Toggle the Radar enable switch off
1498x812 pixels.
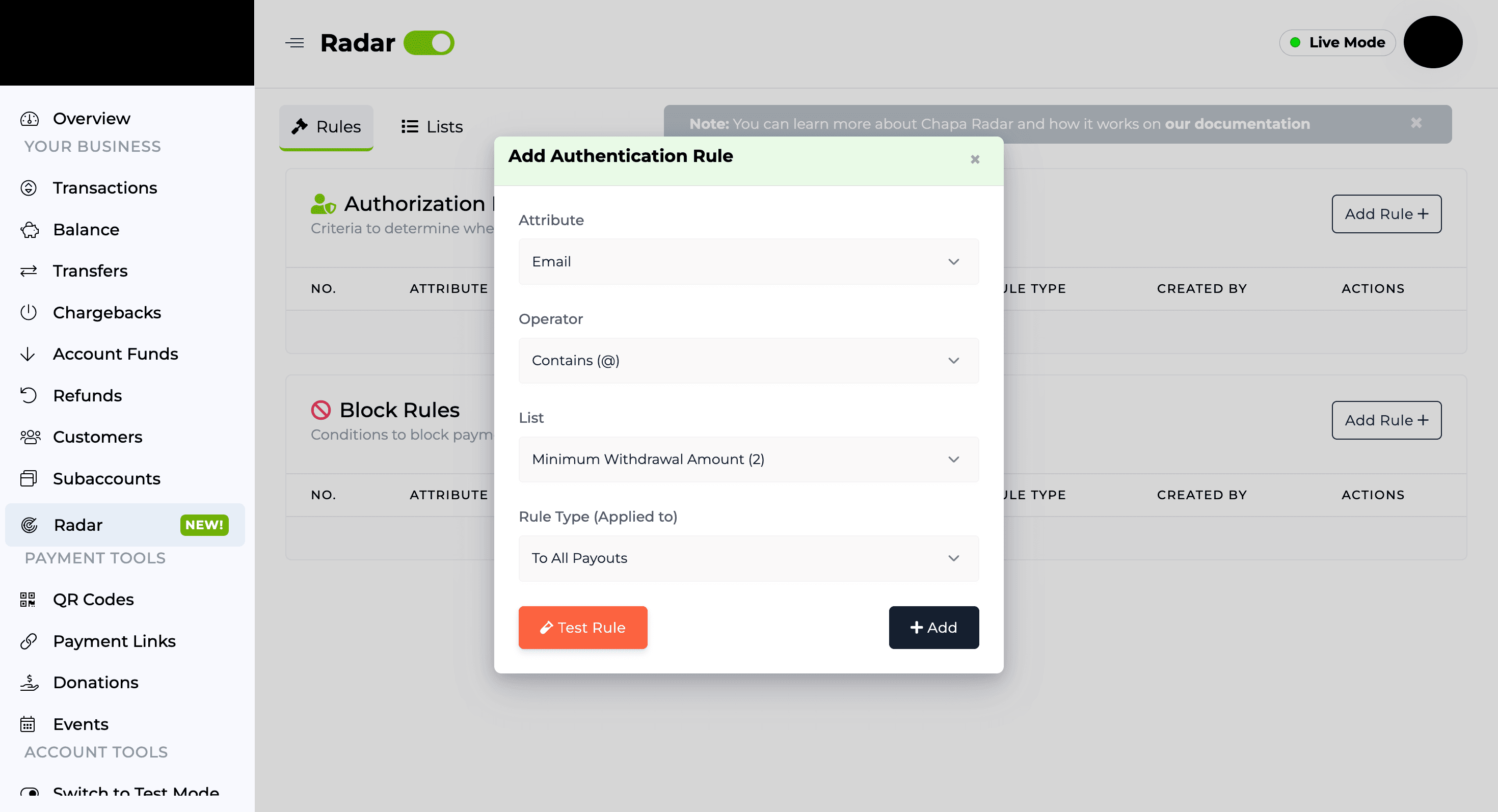(429, 43)
